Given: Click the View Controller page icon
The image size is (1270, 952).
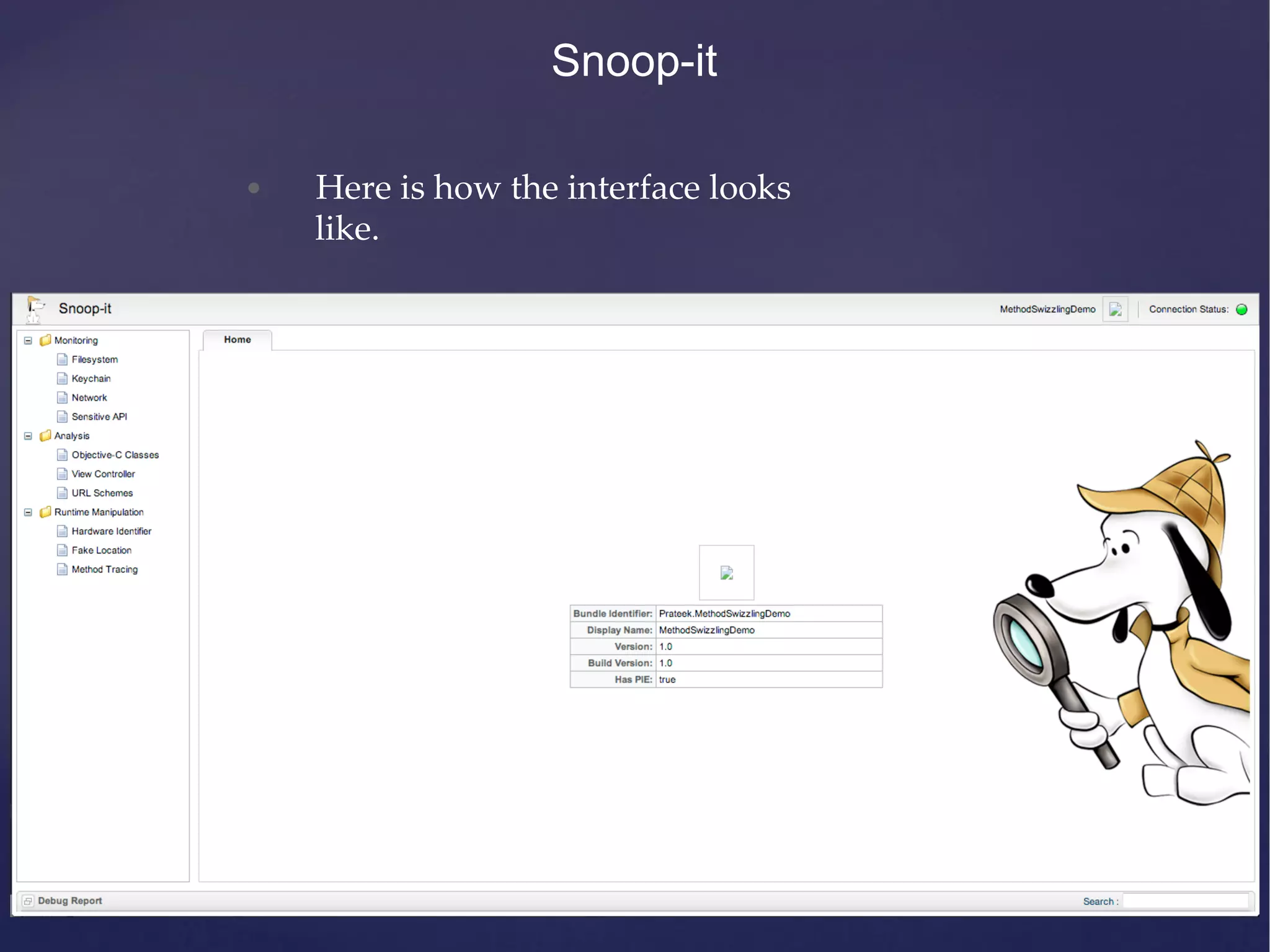Looking at the screenshot, I should click(62, 474).
